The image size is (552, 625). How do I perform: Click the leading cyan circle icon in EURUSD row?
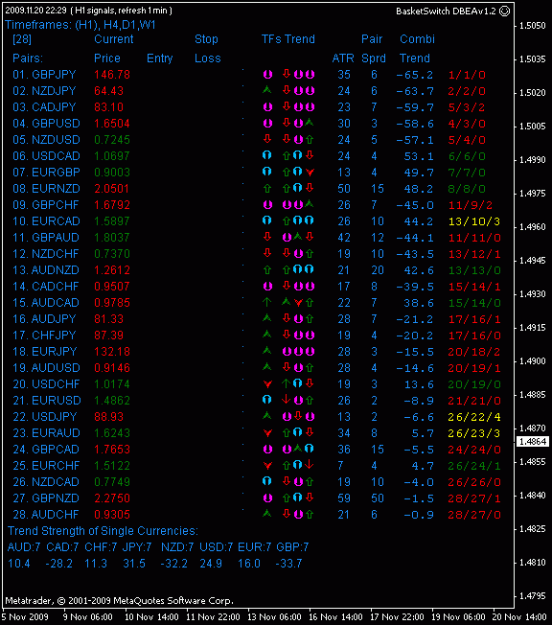pyautogui.click(x=267, y=400)
